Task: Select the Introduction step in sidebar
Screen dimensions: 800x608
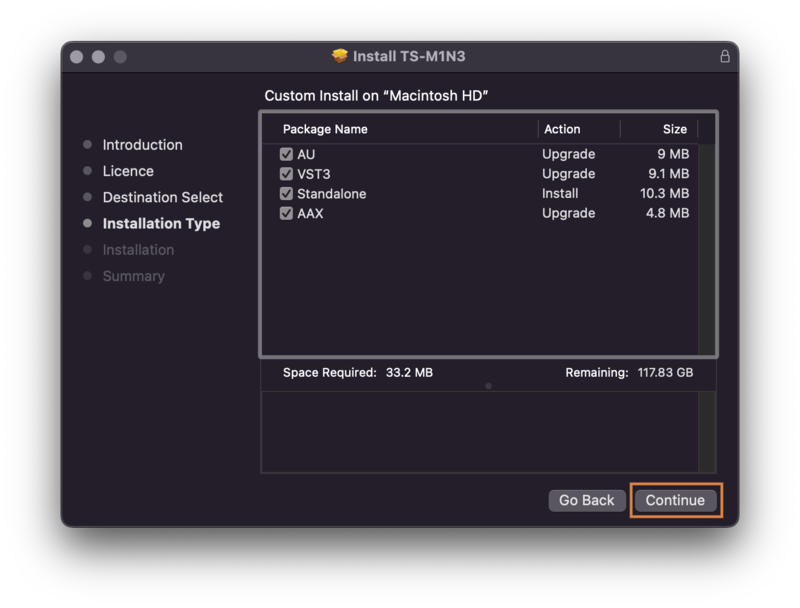Action: 142,145
